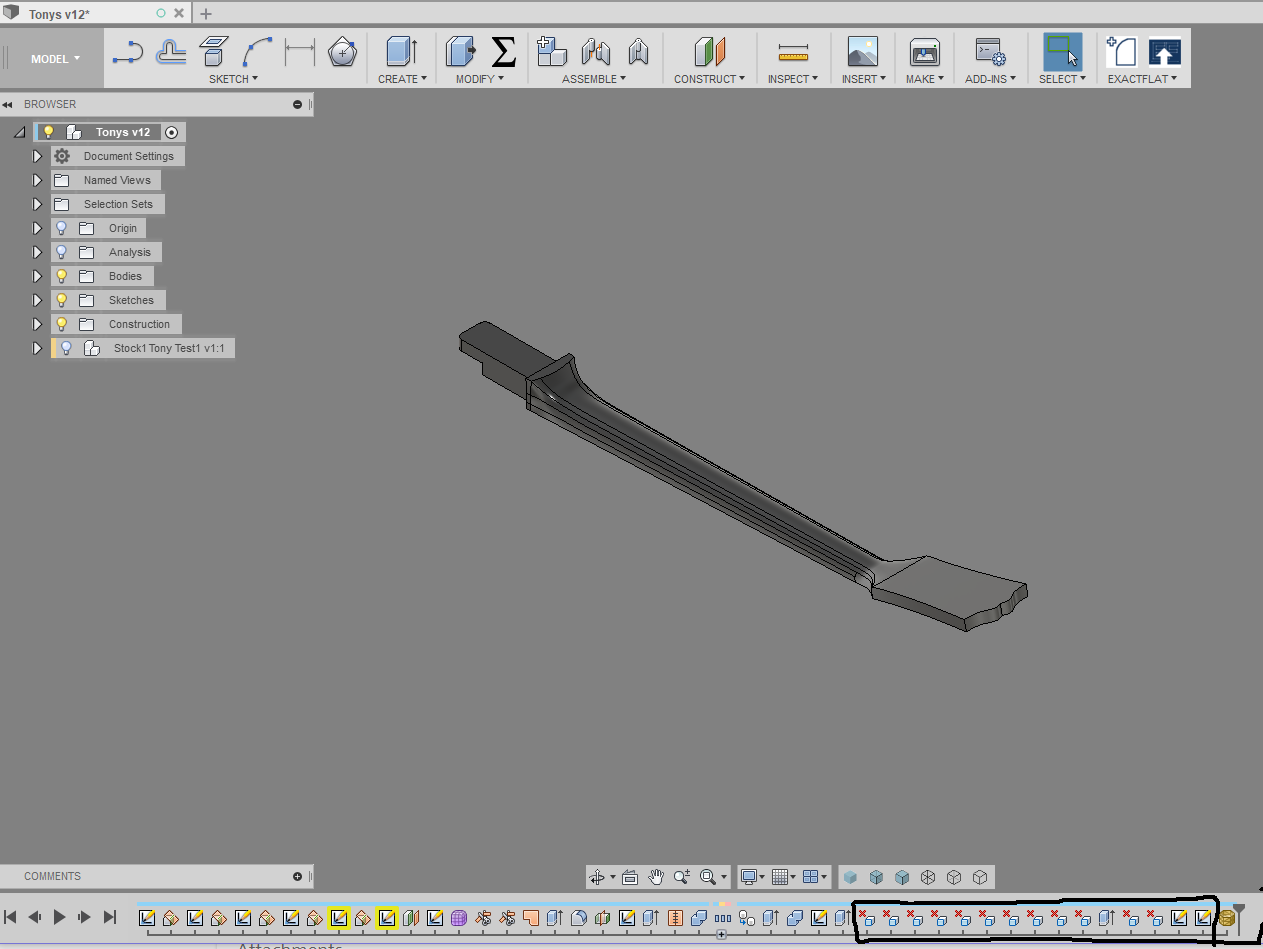Activate the Look At tool
Screen dimensions: 1263x949
click(630, 877)
